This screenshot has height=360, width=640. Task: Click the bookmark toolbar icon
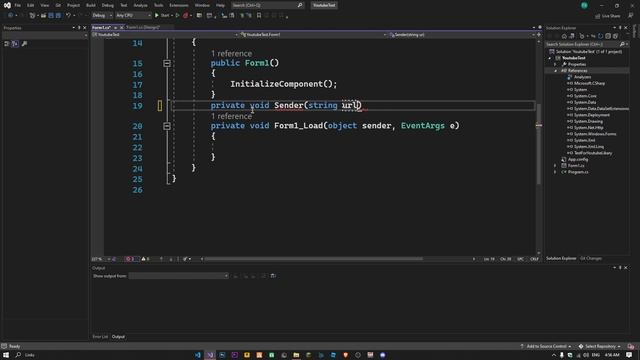tap(259, 16)
